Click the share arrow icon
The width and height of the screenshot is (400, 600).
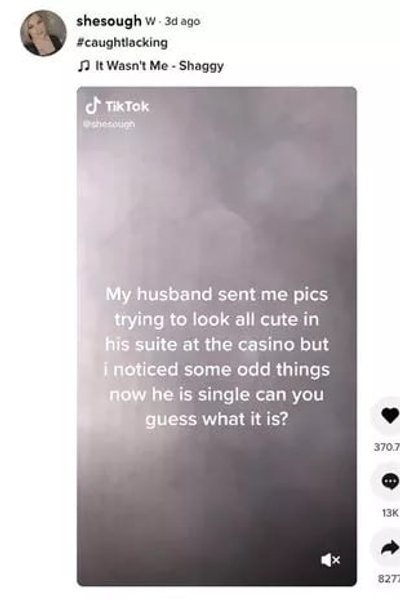coord(390,548)
